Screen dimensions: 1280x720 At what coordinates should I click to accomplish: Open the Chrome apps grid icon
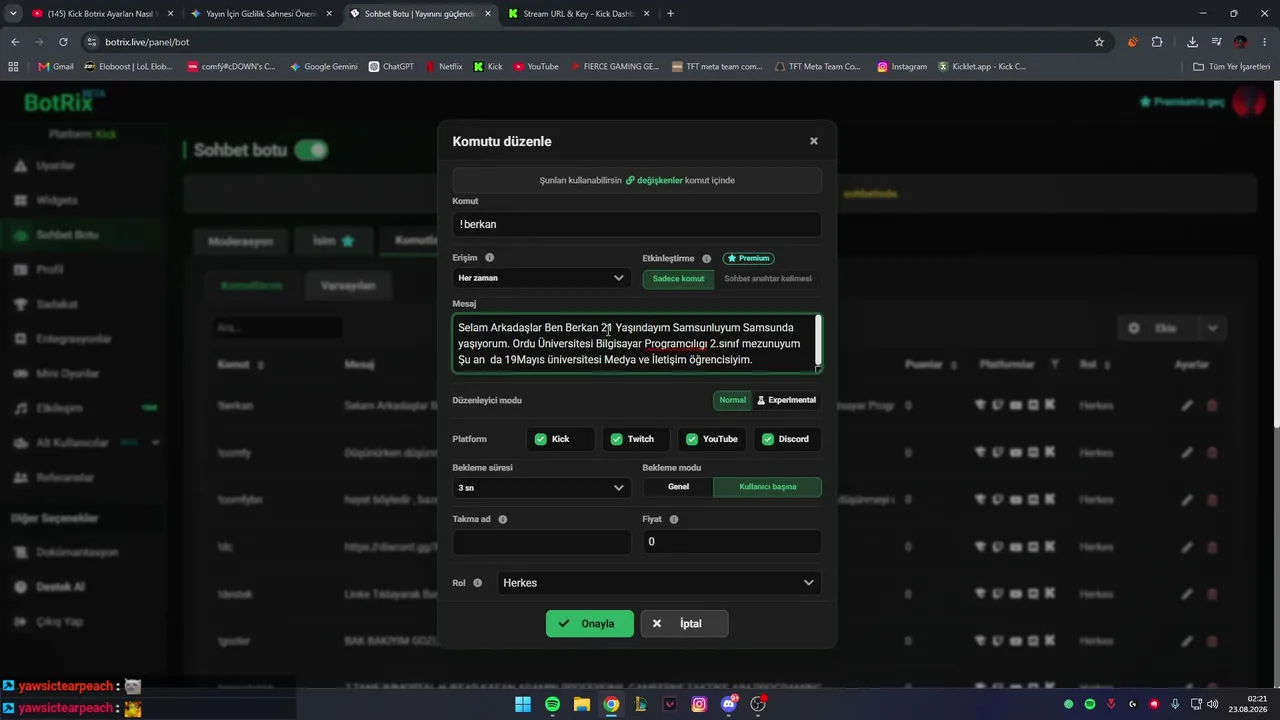pos(13,67)
